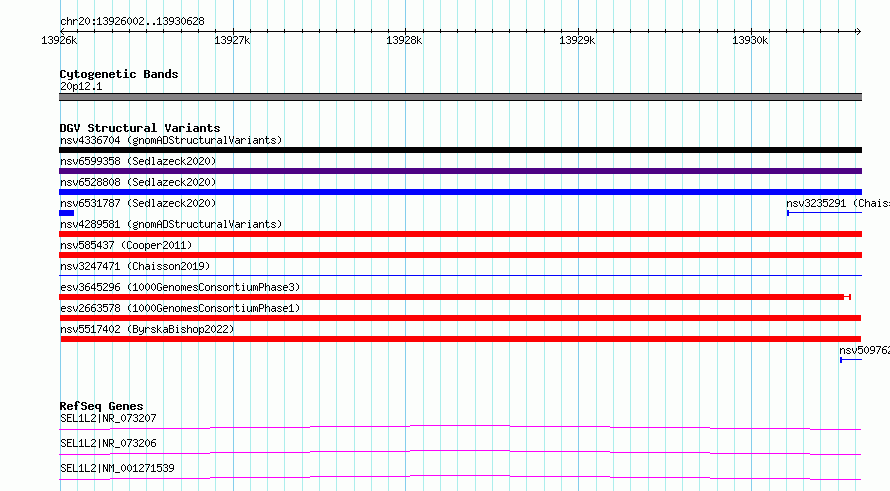Screen dimensions: 890x491
Task: Select variant label nsv6599358 (Sedlazeck2020)
Action: pyautogui.click(x=138, y=161)
